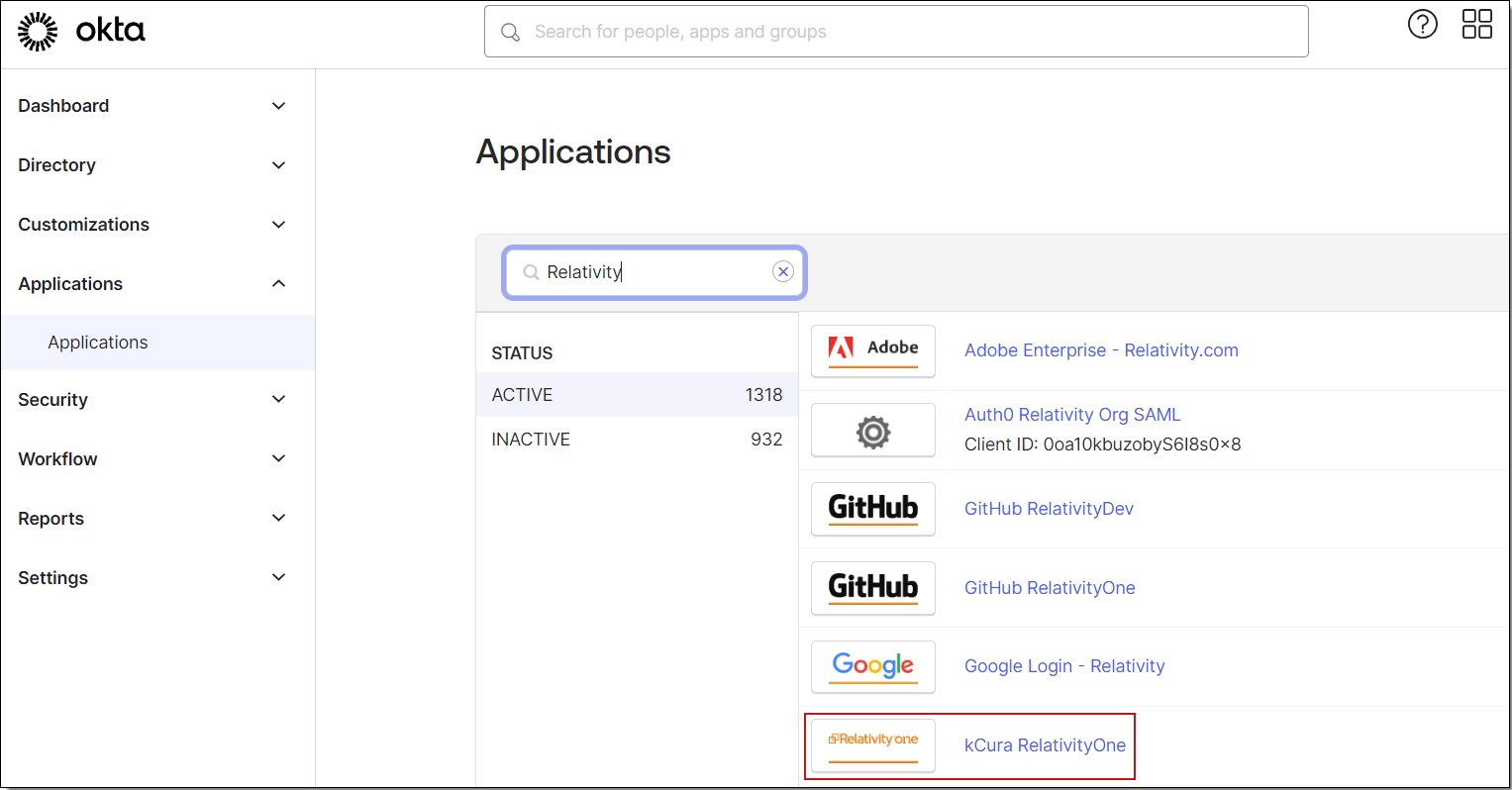Click the STATUS filter heading
This screenshot has width=1512, height=790.
click(x=522, y=353)
